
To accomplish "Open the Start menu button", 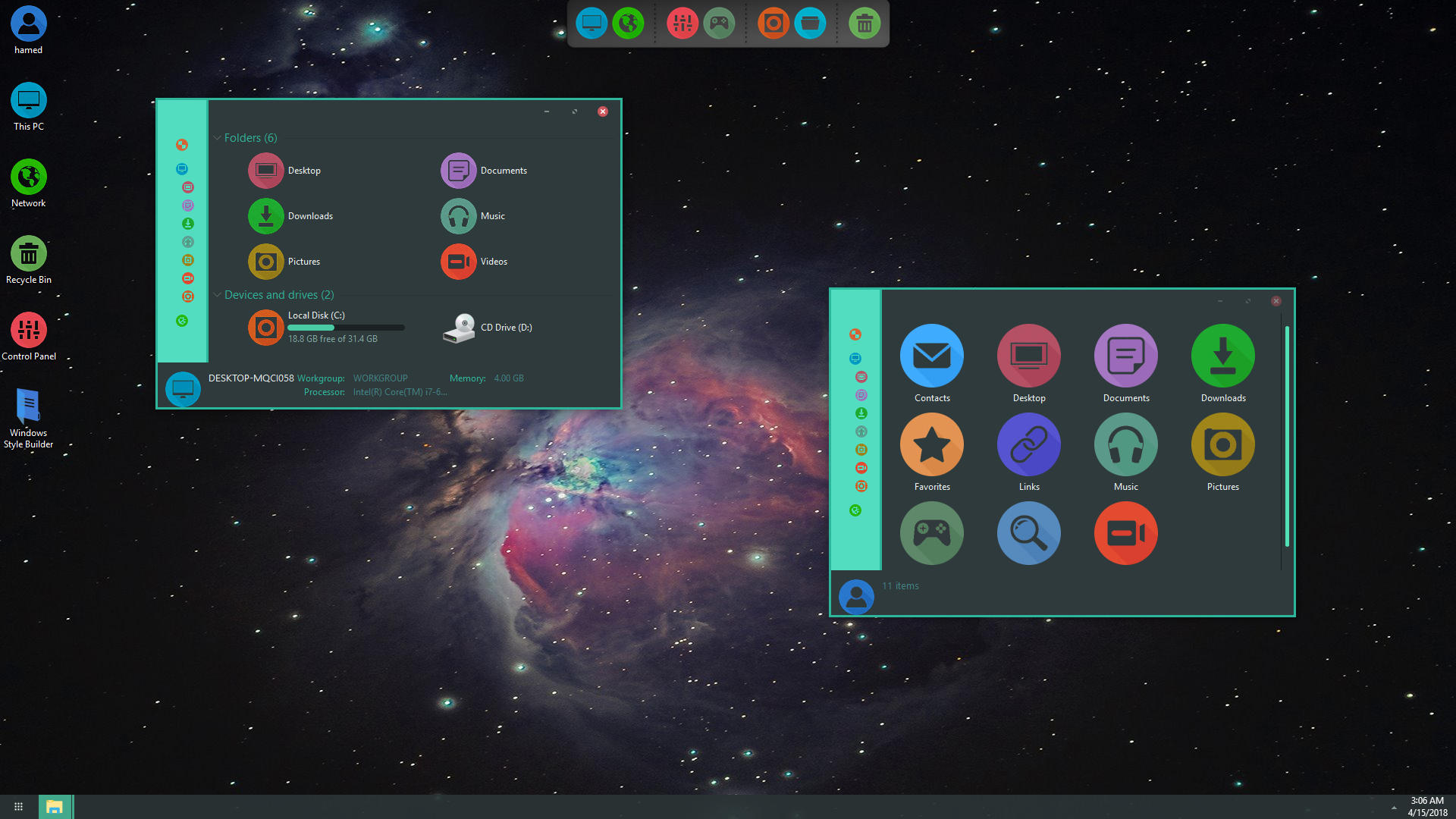I will click(18, 807).
